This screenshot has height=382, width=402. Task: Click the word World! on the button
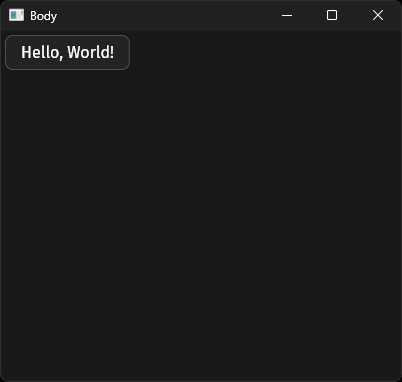coord(90,52)
